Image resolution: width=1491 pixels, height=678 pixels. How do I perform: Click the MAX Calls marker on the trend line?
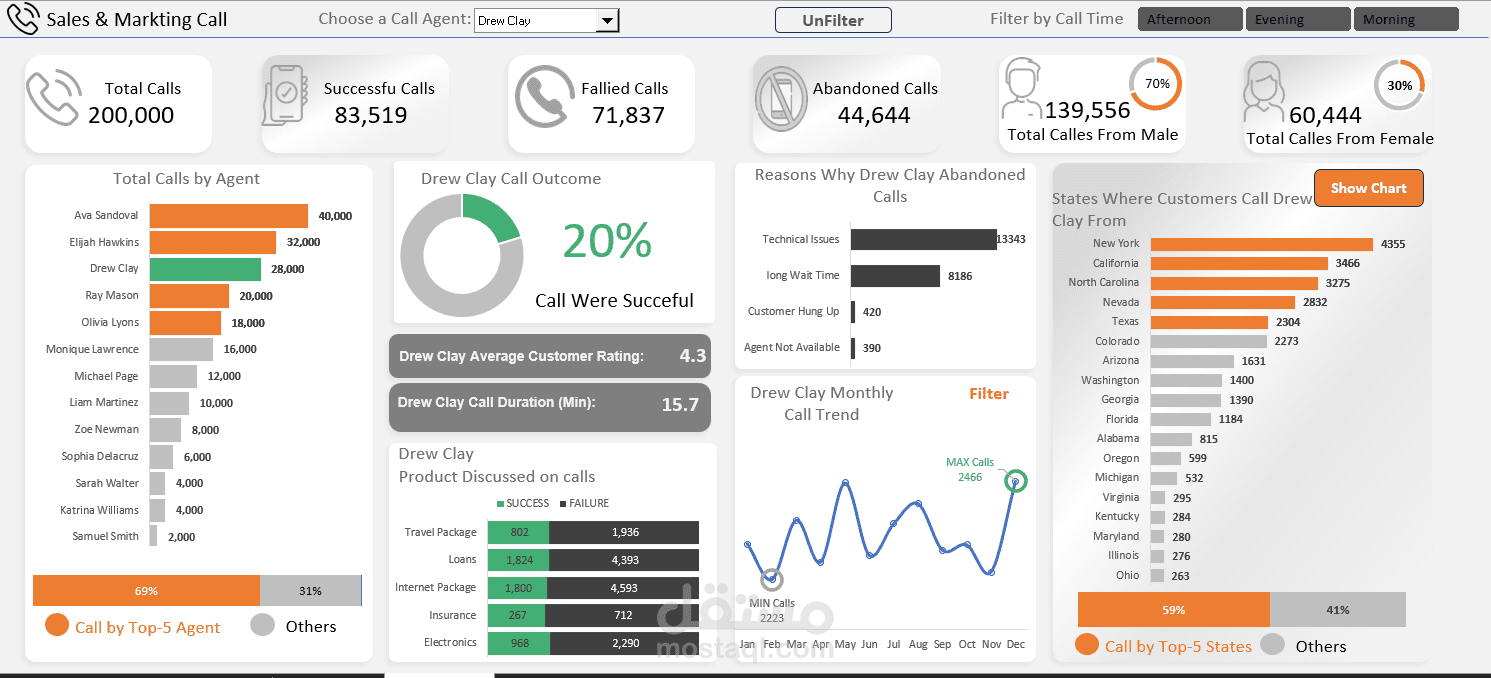point(1015,481)
